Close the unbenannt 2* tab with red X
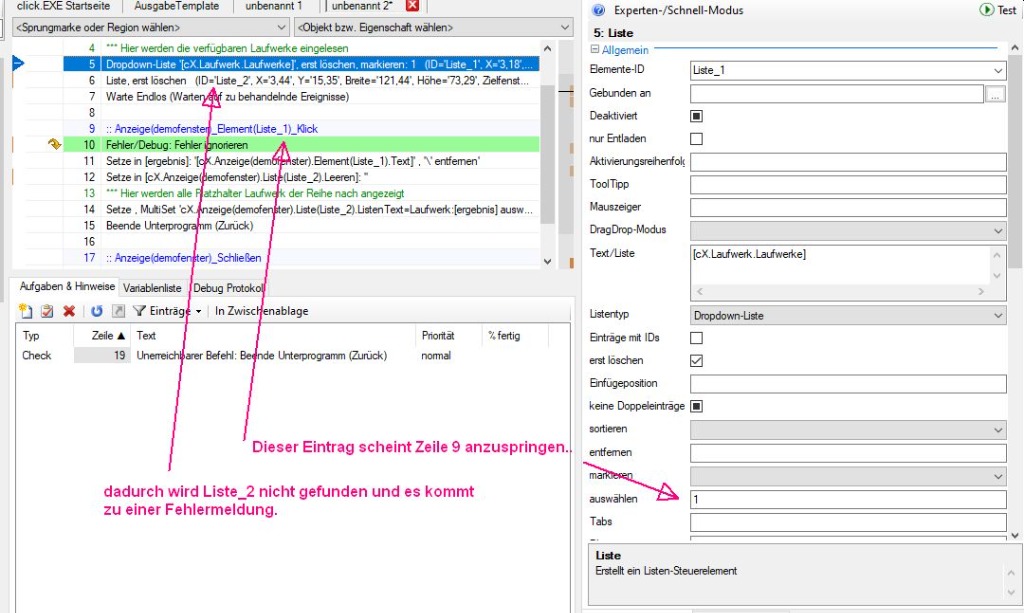 coord(412,6)
